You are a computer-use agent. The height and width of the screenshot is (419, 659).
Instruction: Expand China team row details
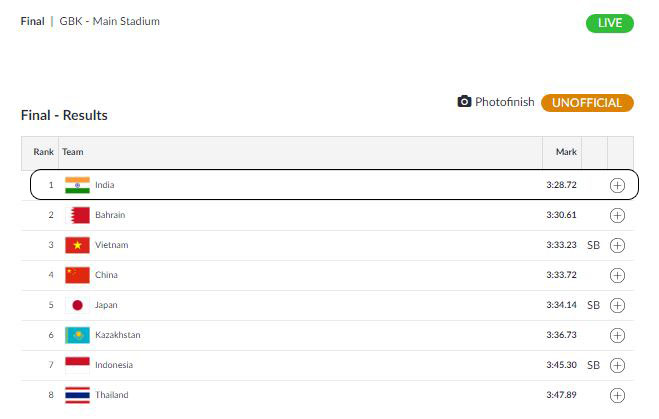pos(617,275)
